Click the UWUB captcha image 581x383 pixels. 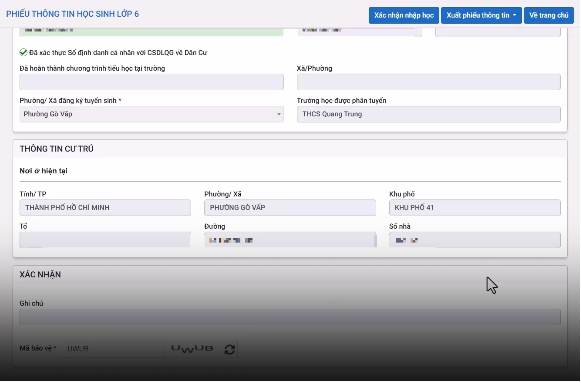pos(192,349)
